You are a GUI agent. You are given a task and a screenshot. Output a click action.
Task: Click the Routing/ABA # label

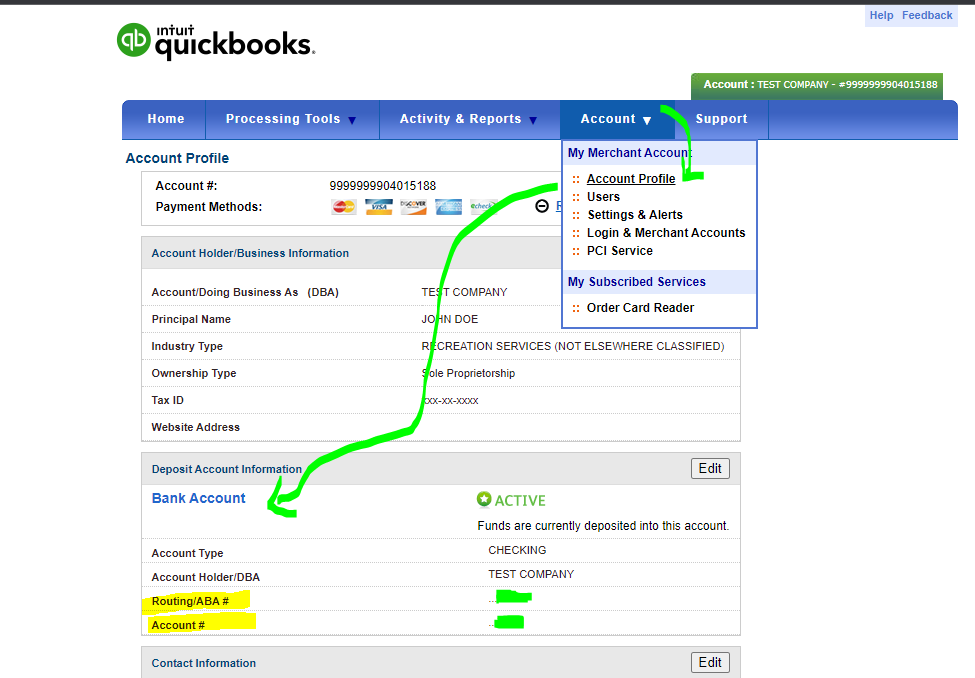point(190,601)
